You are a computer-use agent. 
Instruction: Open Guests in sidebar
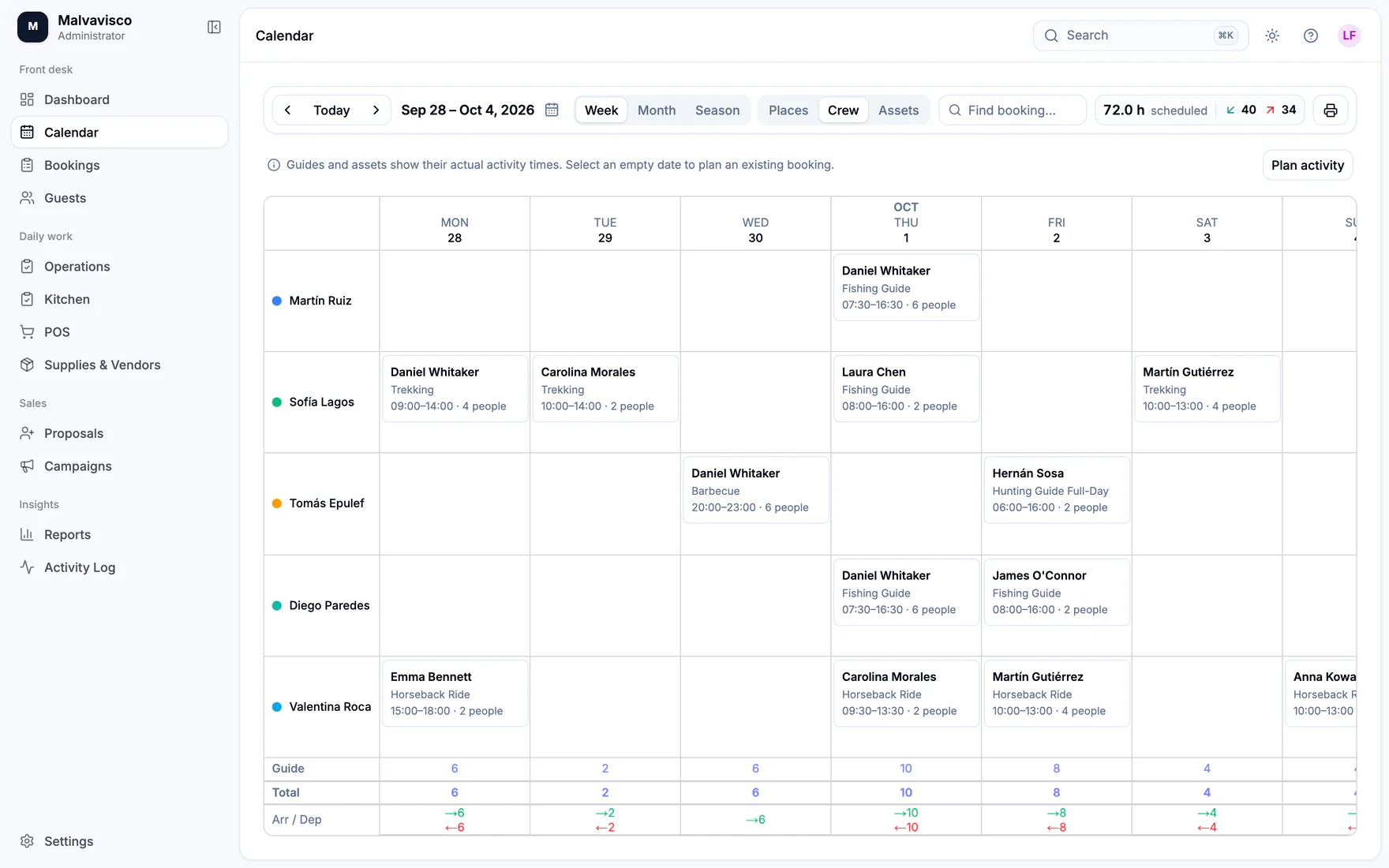pos(119,198)
